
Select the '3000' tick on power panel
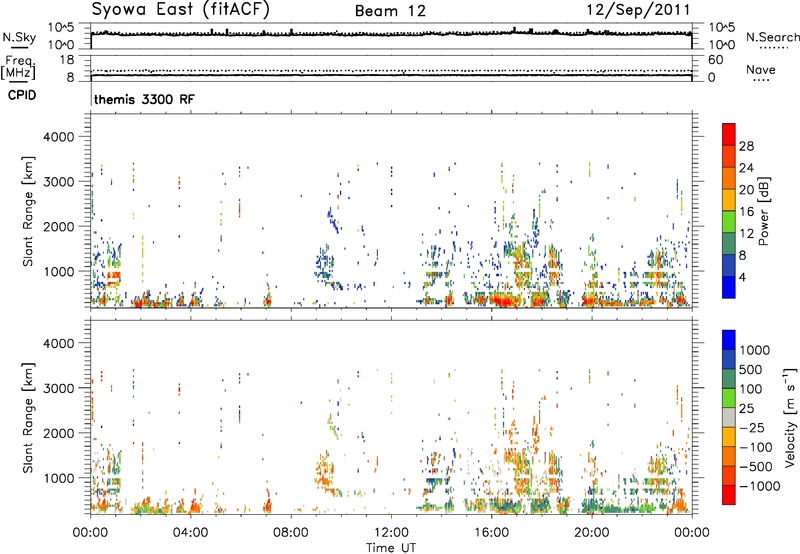coord(58,182)
